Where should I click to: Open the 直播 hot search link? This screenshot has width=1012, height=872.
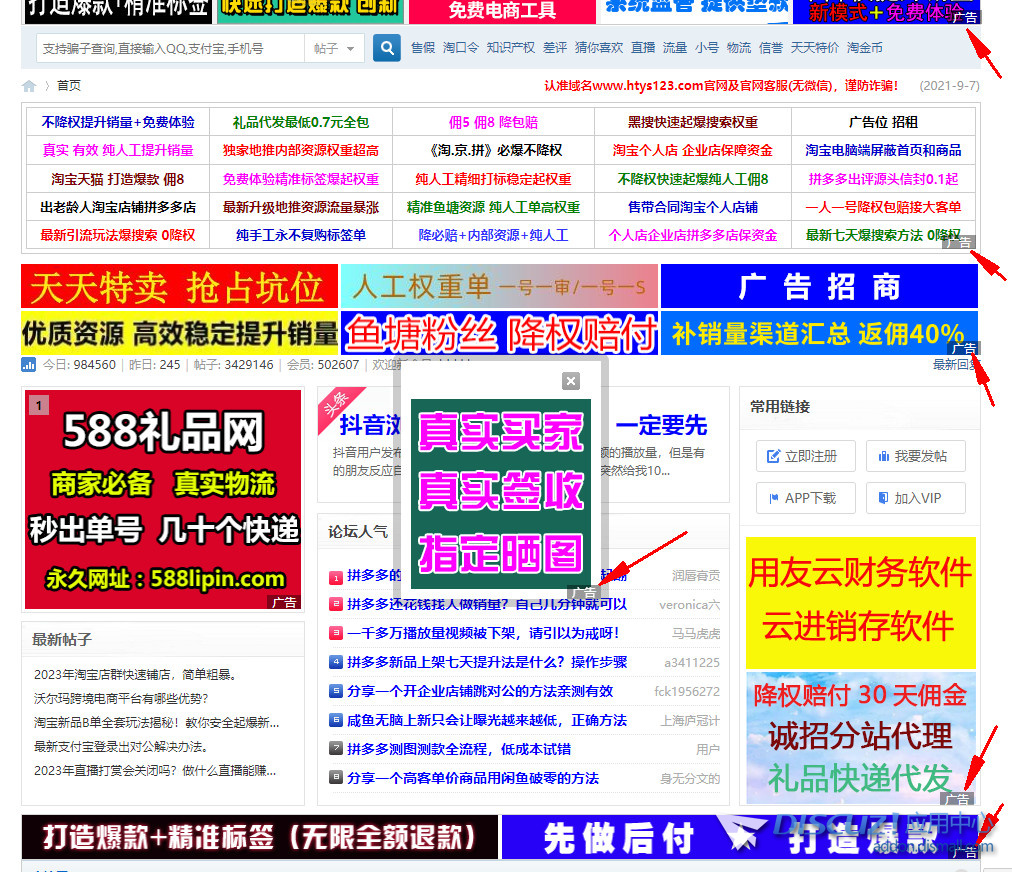click(643, 48)
